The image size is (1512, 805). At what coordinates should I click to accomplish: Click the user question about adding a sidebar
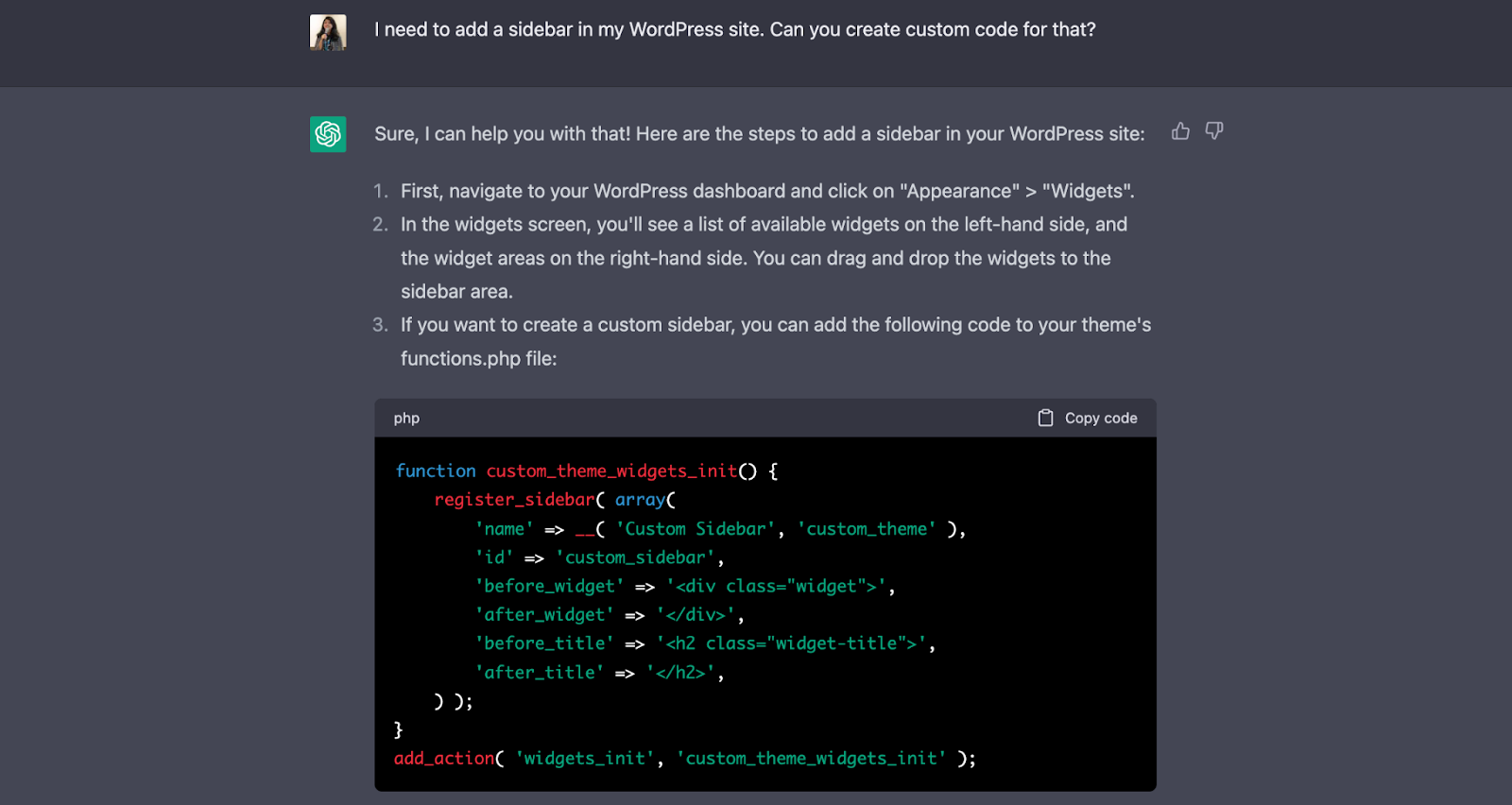(735, 30)
